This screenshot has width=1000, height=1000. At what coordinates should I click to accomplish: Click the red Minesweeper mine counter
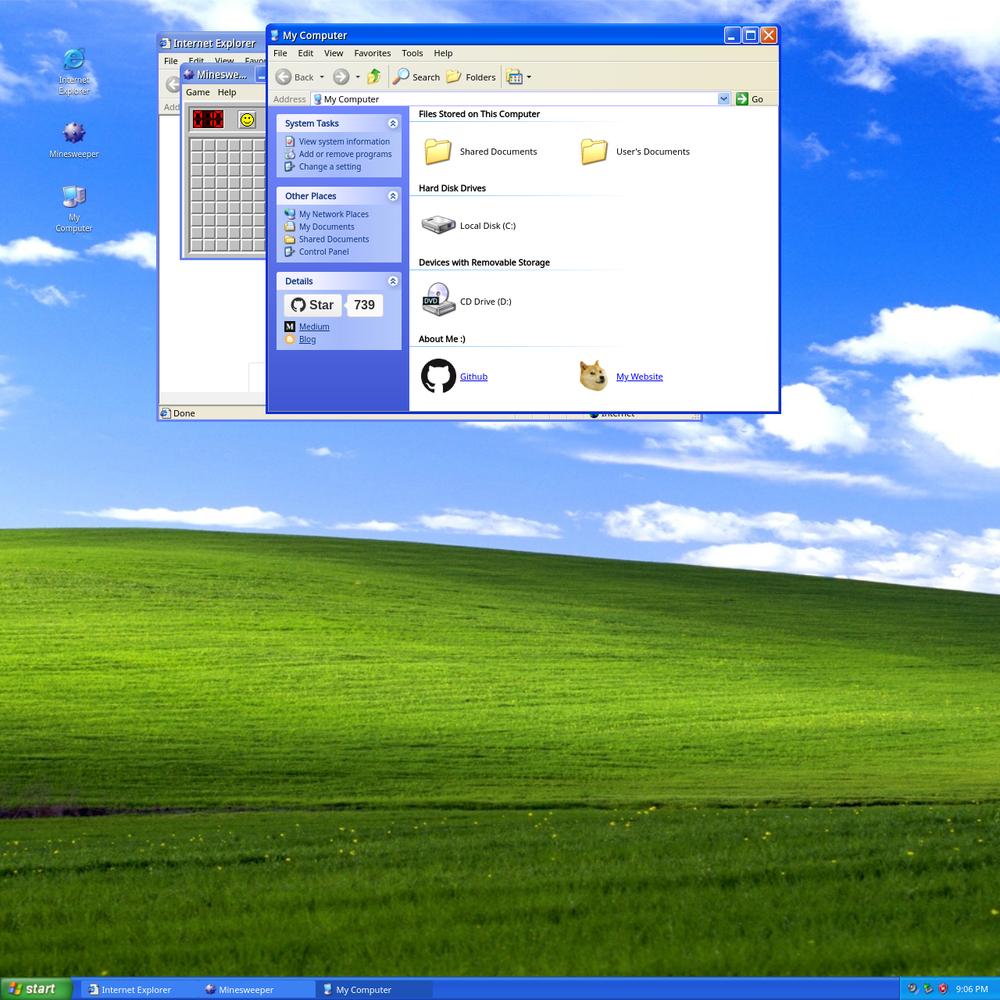(208, 119)
